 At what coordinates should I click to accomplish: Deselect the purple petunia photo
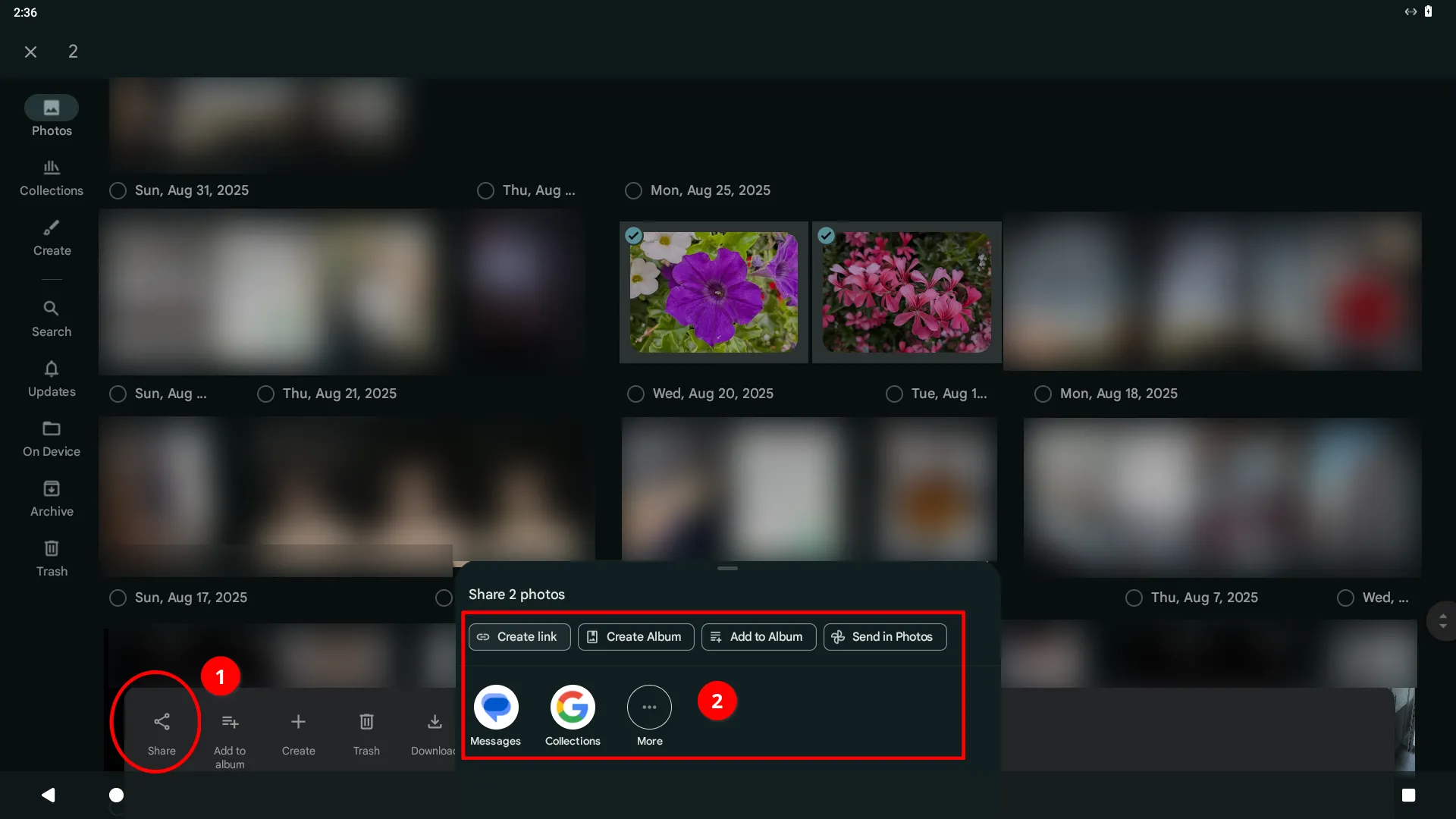click(x=633, y=235)
